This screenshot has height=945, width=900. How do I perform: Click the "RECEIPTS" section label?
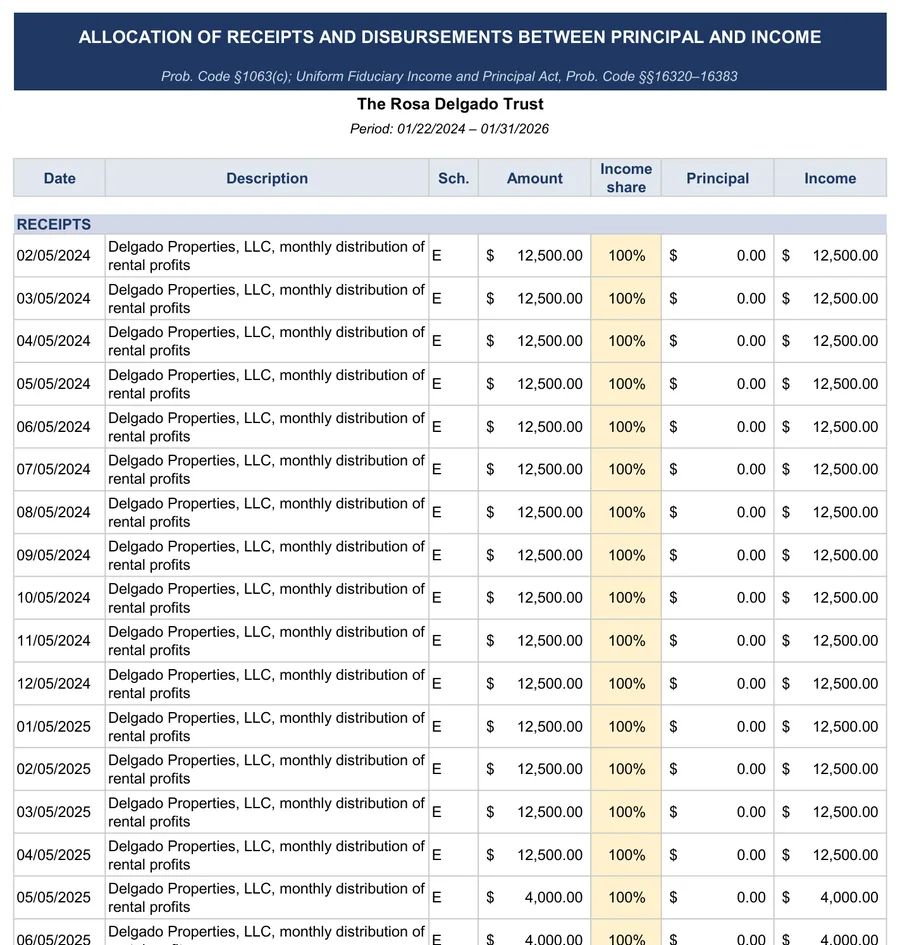pyautogui.click(x=54, y=224)
